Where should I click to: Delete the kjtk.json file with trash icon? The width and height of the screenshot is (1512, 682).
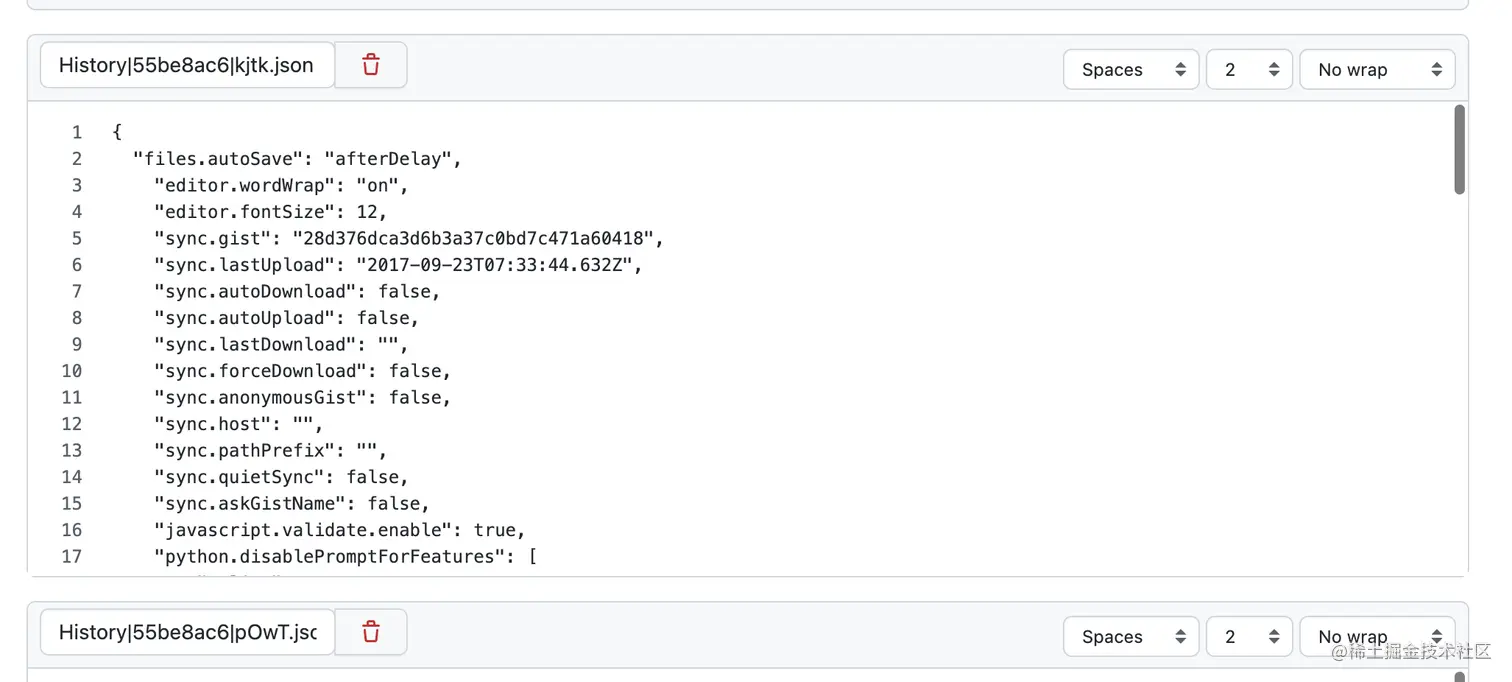(x=371, y=65)
